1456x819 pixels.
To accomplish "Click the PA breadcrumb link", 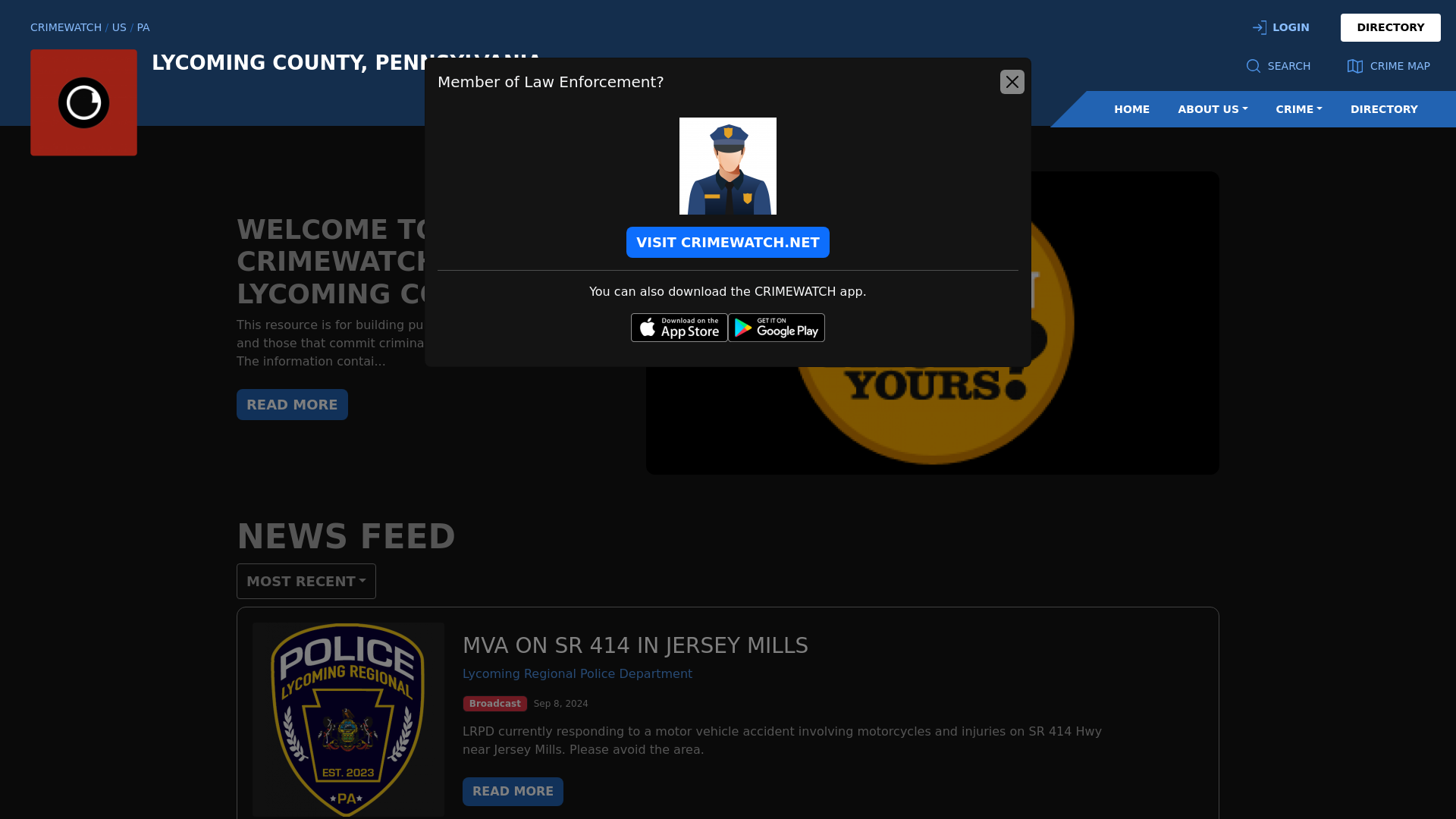I will [x=143, y=27].
